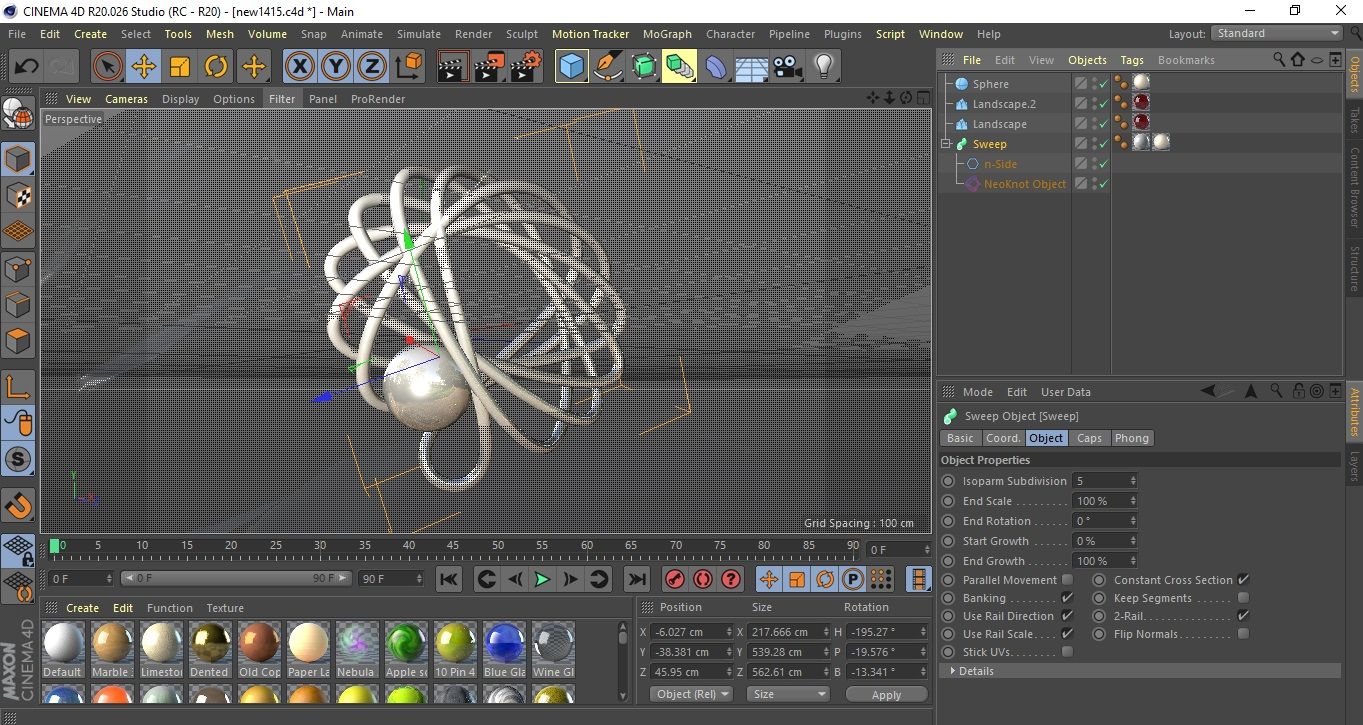Switch to the Caps tab
Image resolution: width=1363 pixels, height=725 pixels.
pos(1089,438)
